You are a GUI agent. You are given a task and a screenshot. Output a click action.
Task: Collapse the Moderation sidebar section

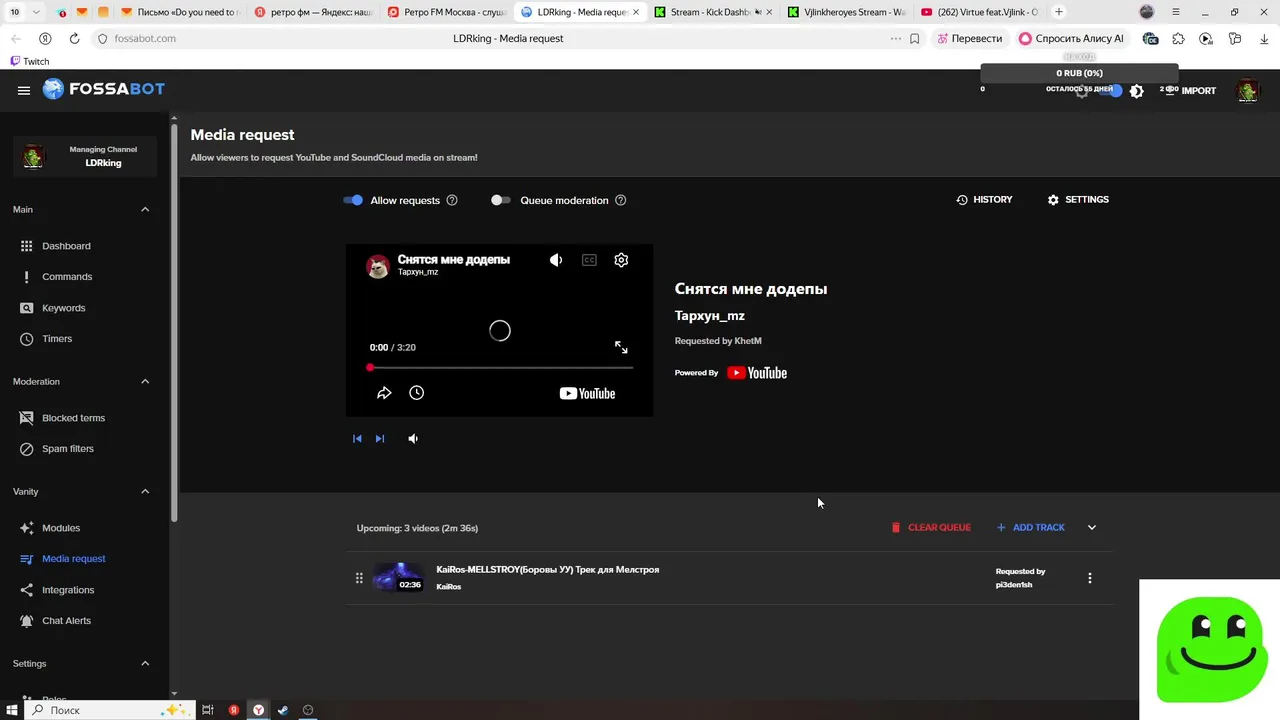coord(145,382)
